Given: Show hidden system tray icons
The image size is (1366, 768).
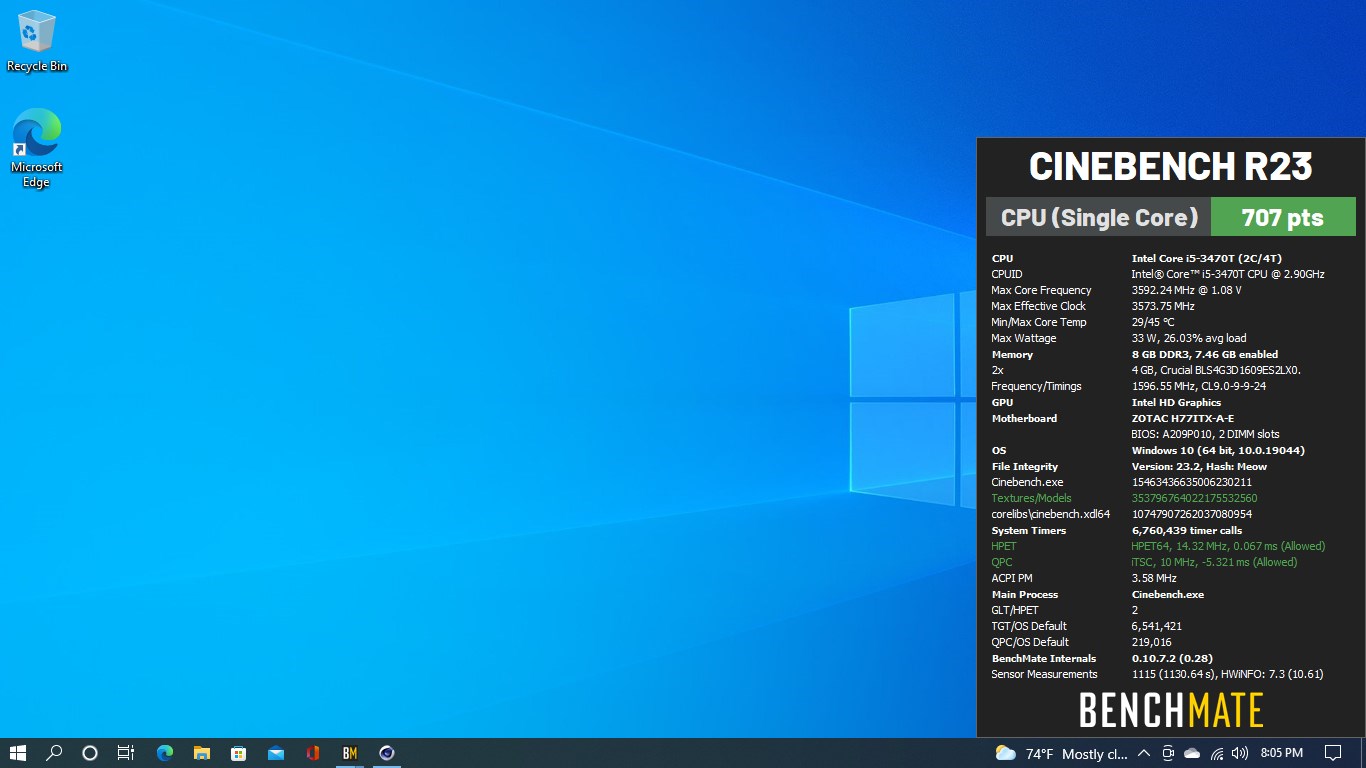Looking at the screenshot, I should click(x=1143, y=753).
